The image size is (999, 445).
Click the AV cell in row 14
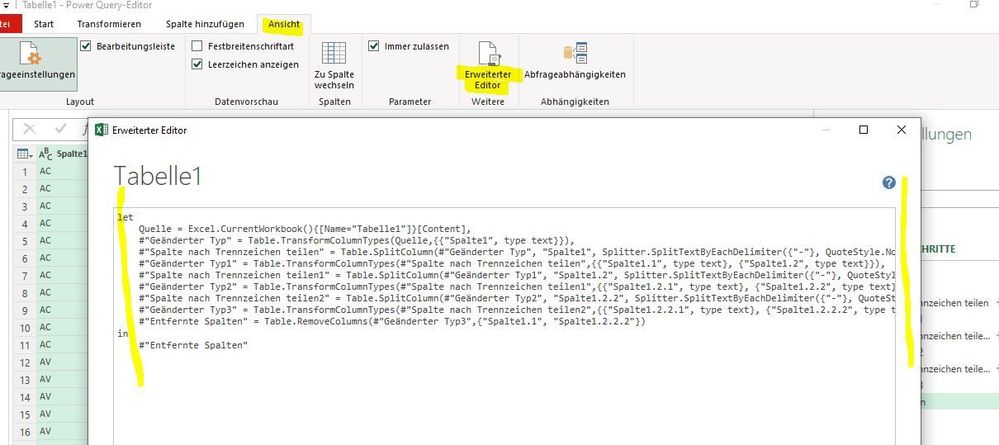62,397
